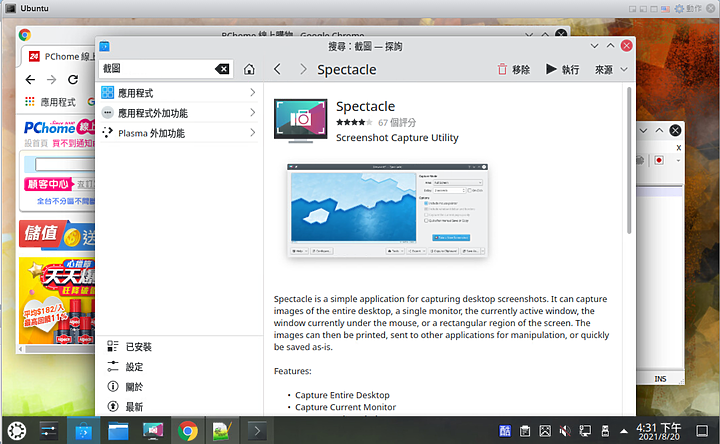Viewport: 720px width, 444px height.
Task: Click the Spectacle star rating
Action: 354,123
